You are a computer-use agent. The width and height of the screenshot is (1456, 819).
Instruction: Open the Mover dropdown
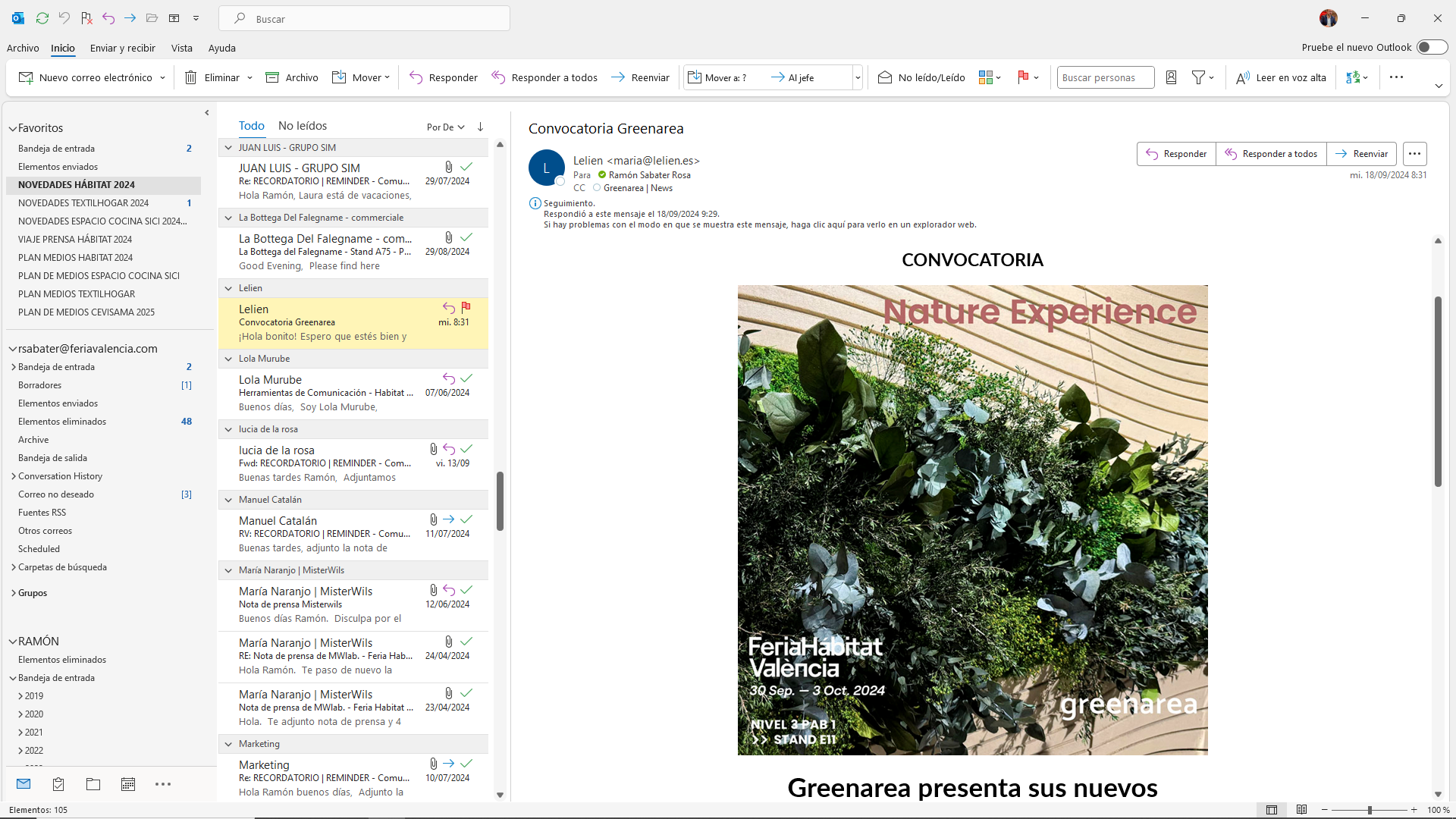tap(362, 77)
